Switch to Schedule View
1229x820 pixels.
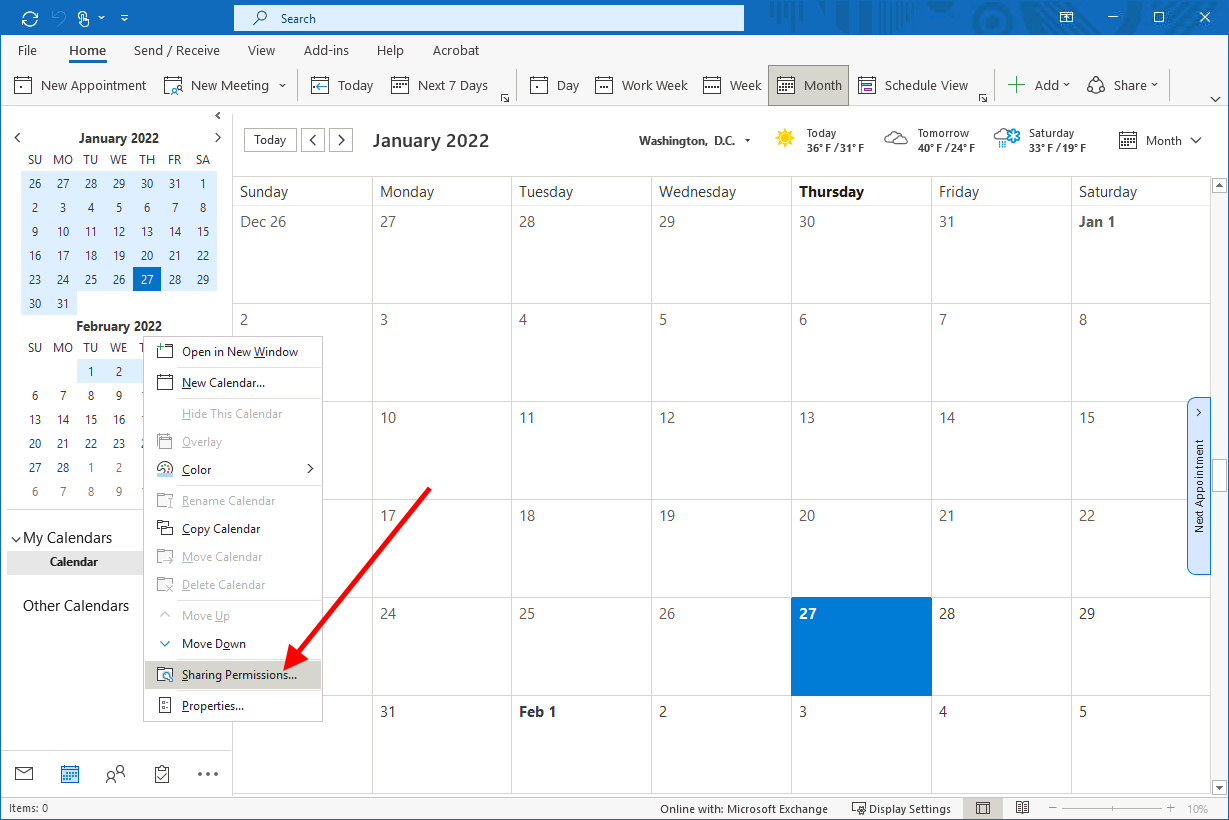(x=913, y=85)
